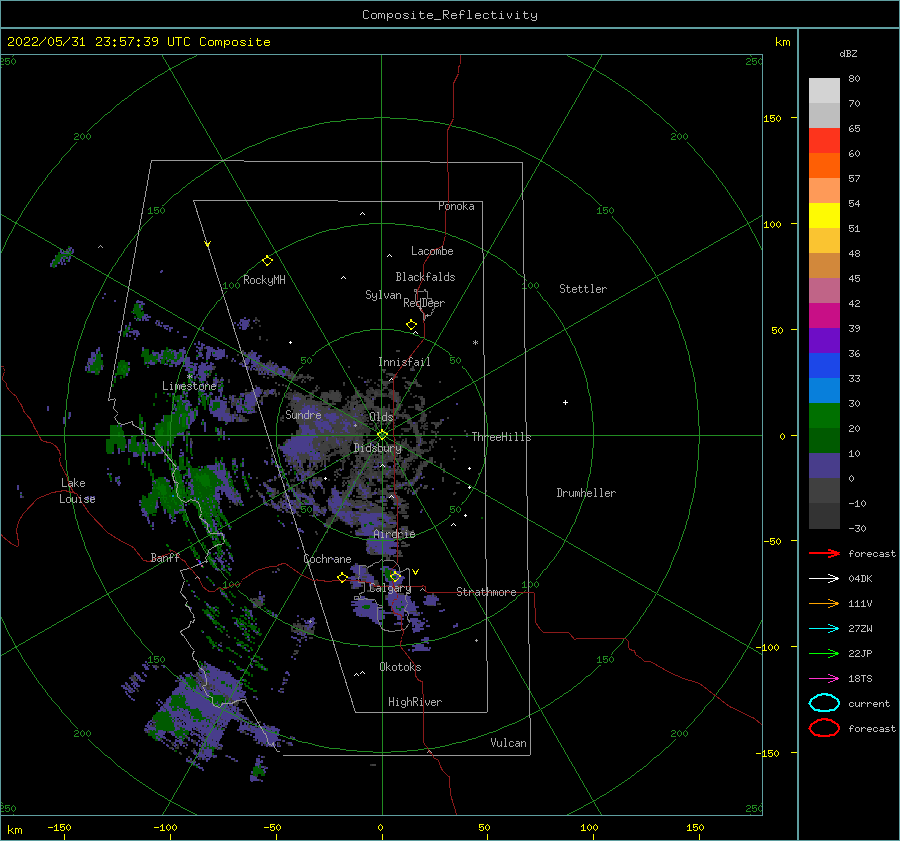Screen dimensions: 900x841
Task: Select the blue 36-33 dBZ color swatch
Action: (x=824, y=366)
